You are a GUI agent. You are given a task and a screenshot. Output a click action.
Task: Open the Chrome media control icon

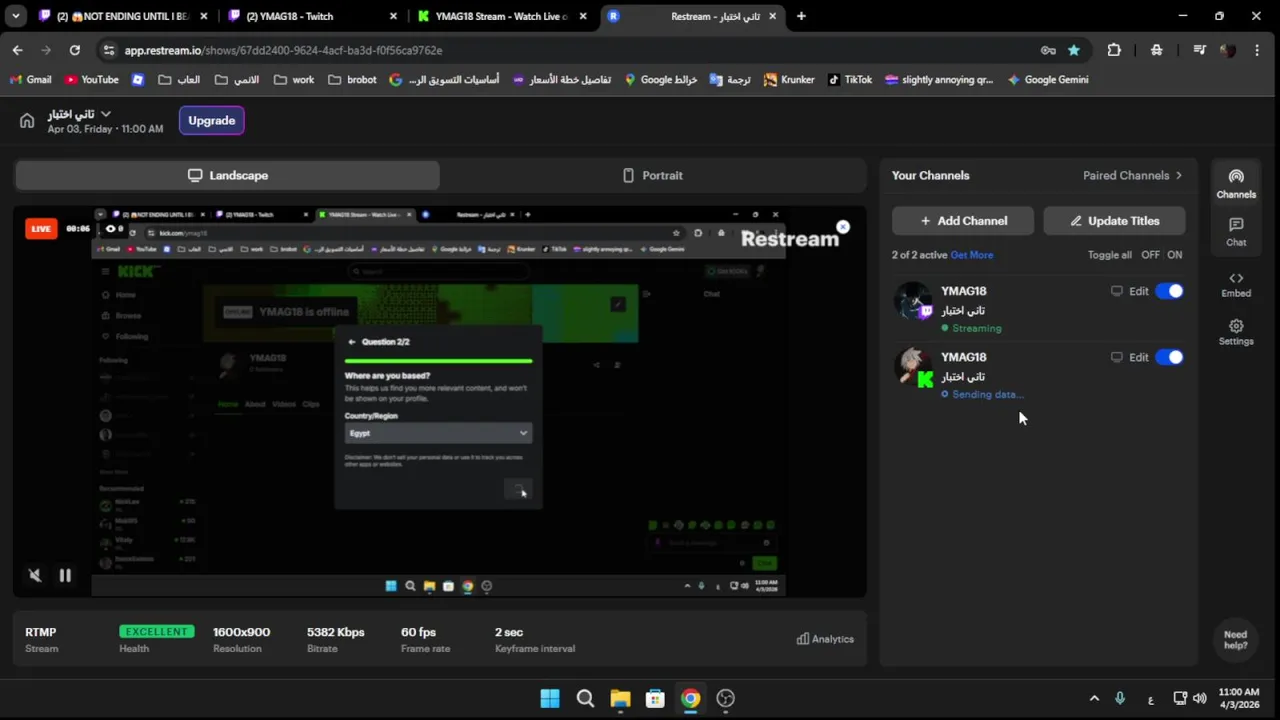tap(1199, 50)
